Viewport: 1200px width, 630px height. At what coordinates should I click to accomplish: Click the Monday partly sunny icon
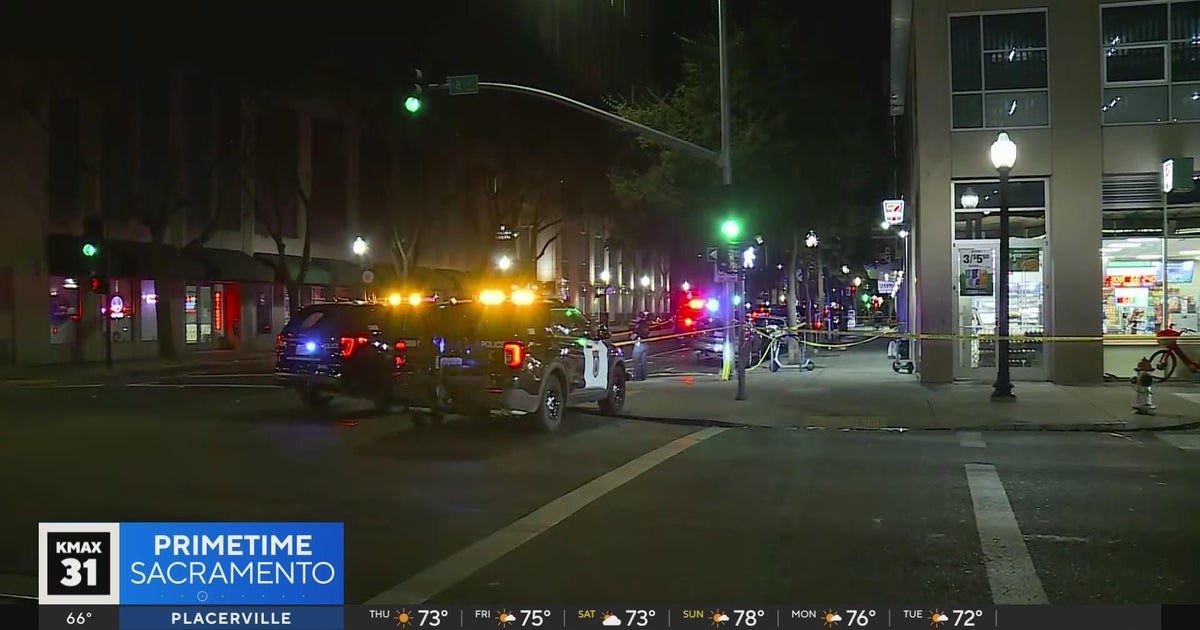pyautogui.click(x=832, y=618)
